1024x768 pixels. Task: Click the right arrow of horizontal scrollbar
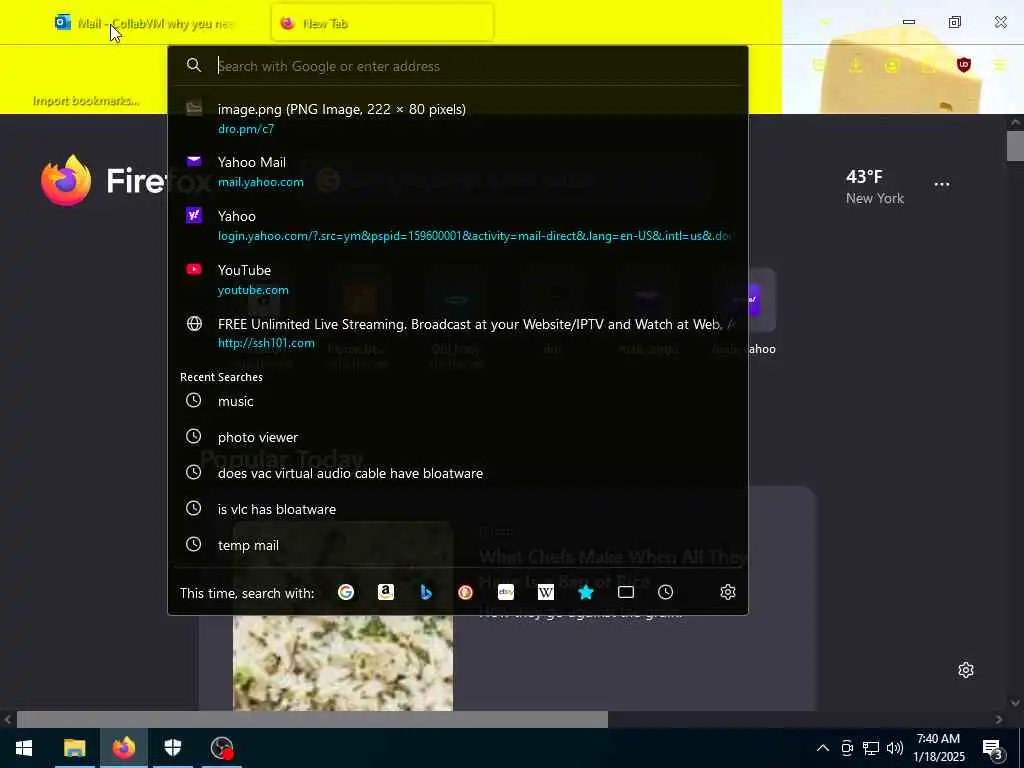tap(999, 720)
